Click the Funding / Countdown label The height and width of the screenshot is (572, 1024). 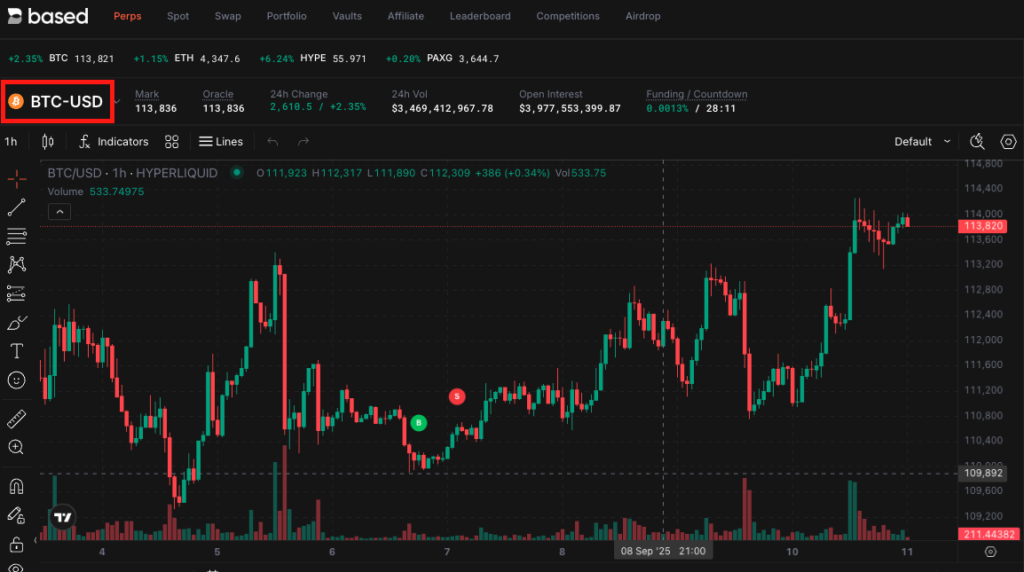coord(696,94)
